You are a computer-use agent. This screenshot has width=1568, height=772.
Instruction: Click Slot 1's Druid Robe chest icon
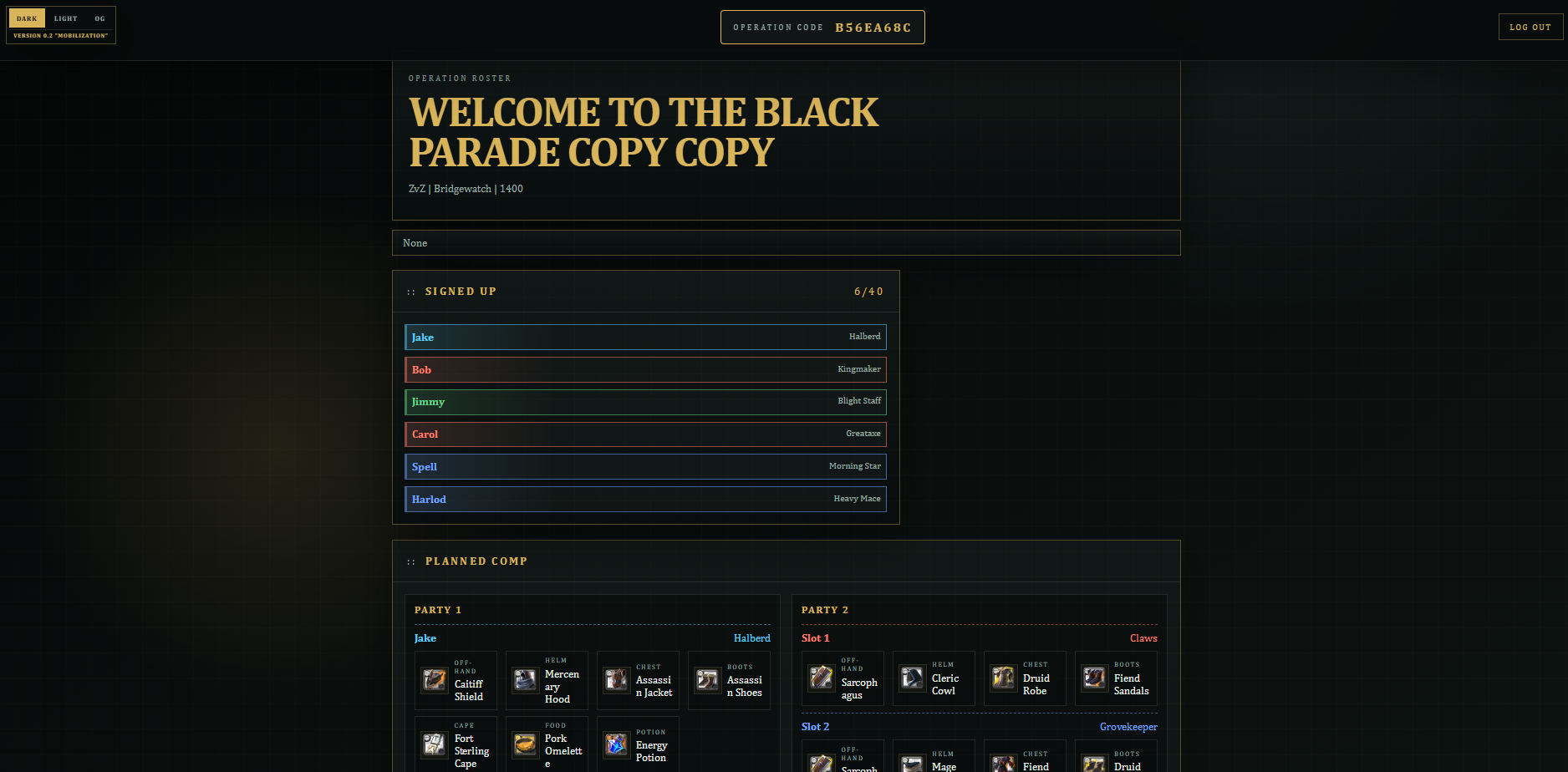pos(1004,678)
